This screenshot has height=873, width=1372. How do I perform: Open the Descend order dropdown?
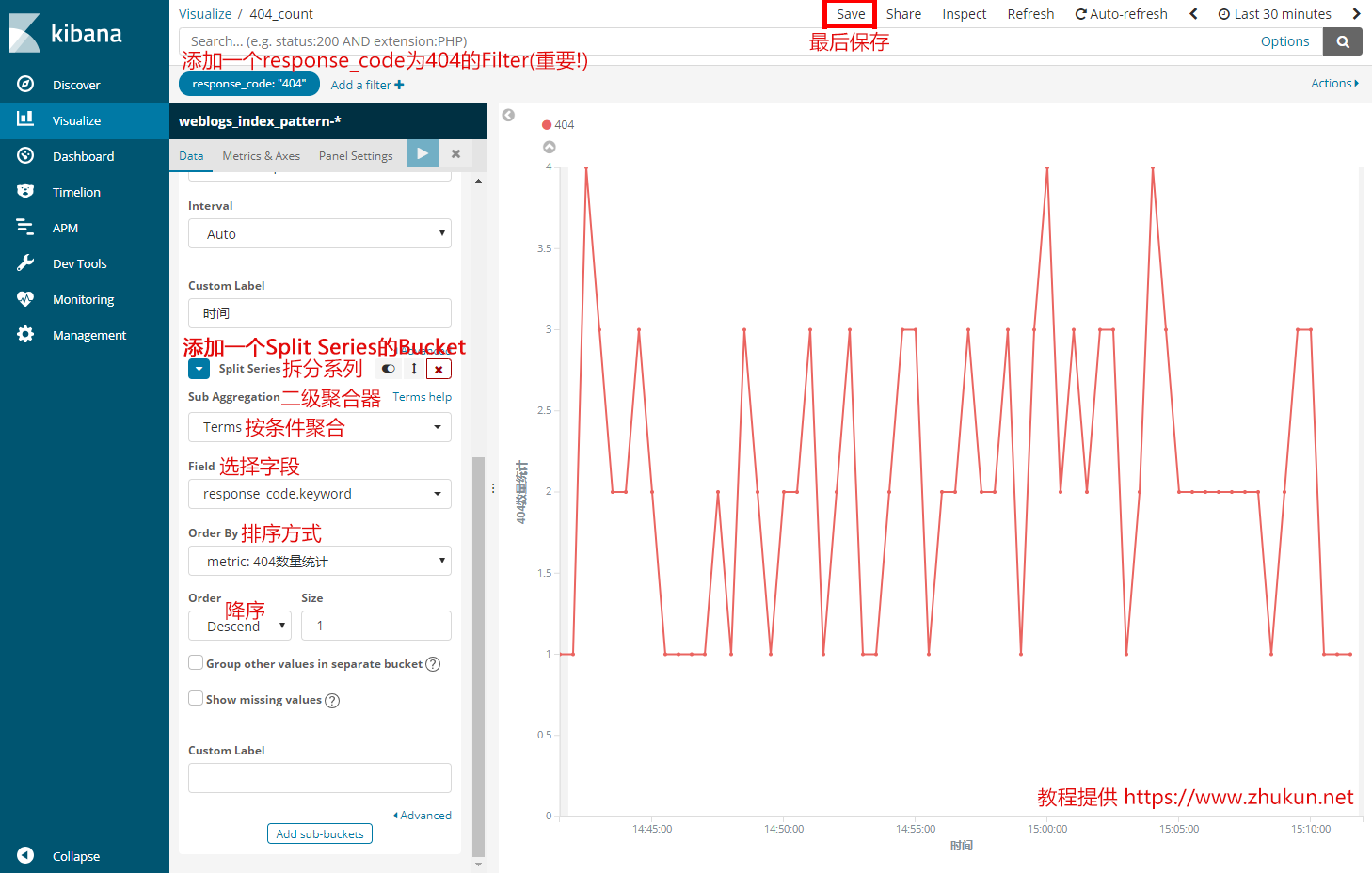[x=240, y=626]
